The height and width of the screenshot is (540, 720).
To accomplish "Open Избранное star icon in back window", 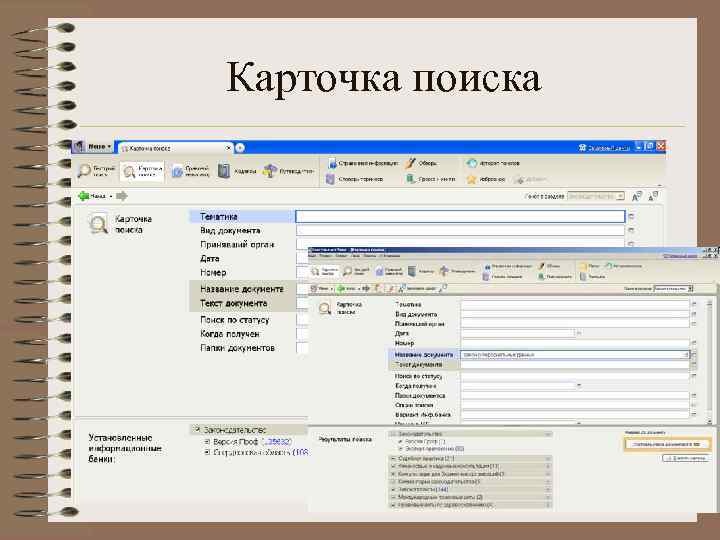I will (471, 179).
